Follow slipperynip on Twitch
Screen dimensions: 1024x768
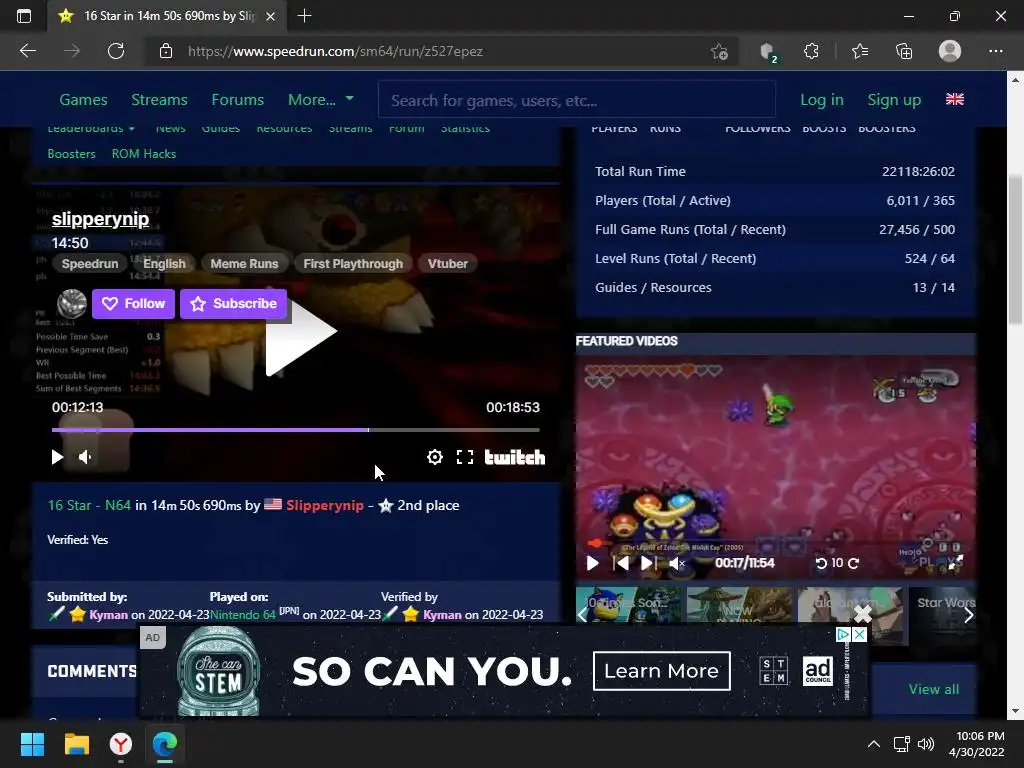pyautogui.click(x=133, y=304)
